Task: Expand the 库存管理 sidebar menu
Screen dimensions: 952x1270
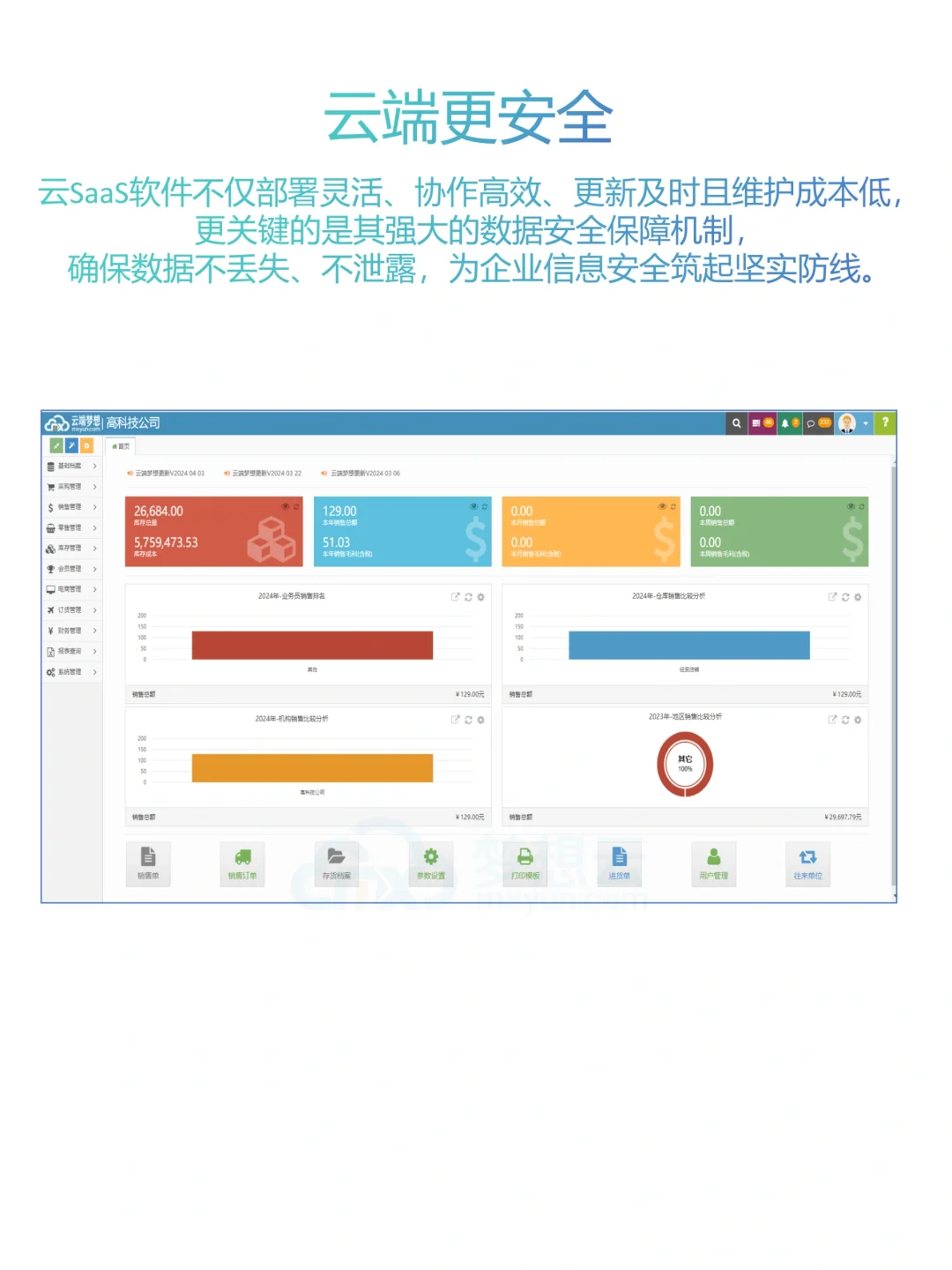Action: click(71, 548)
